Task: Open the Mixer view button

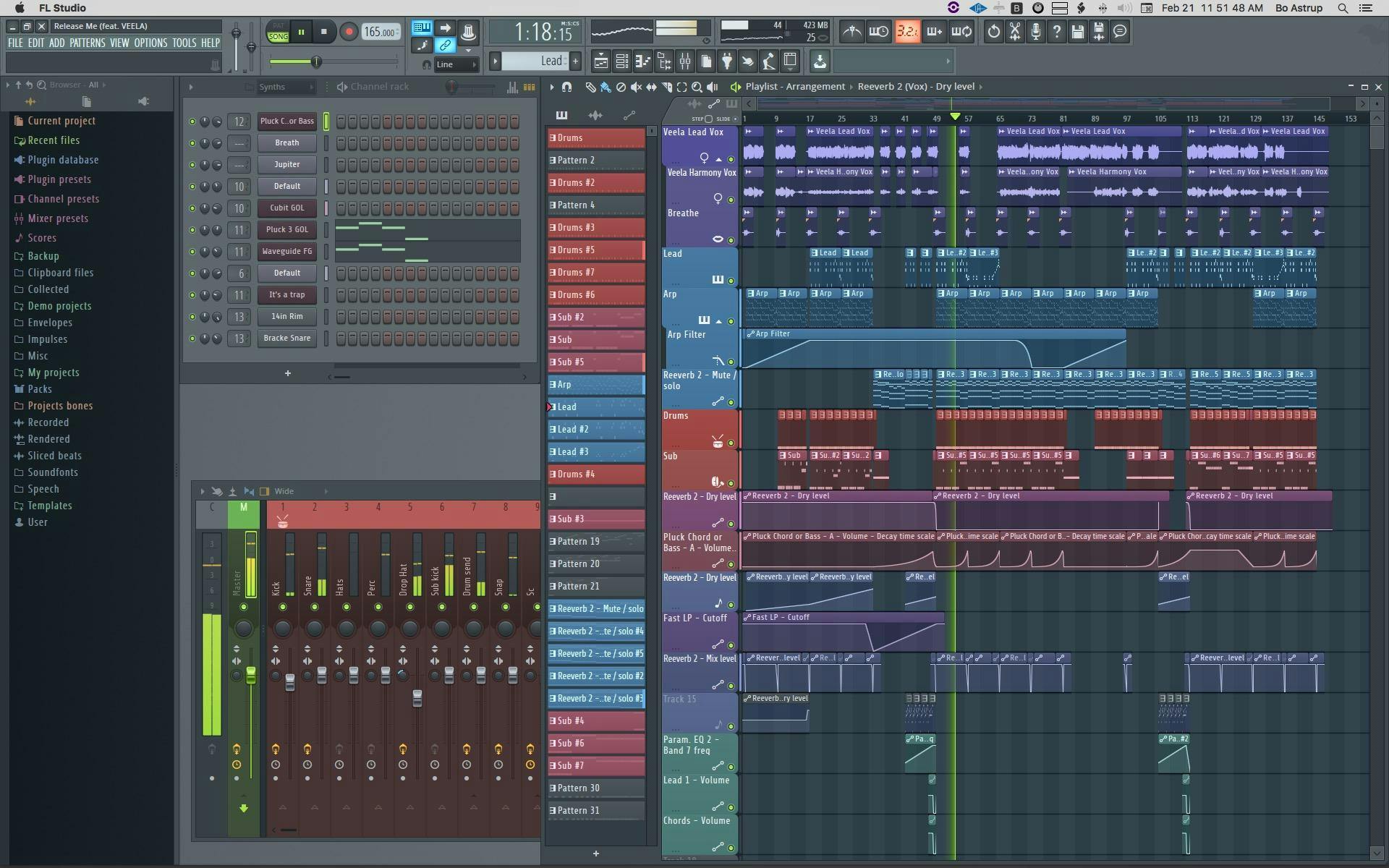Action: tap(684, 61)
